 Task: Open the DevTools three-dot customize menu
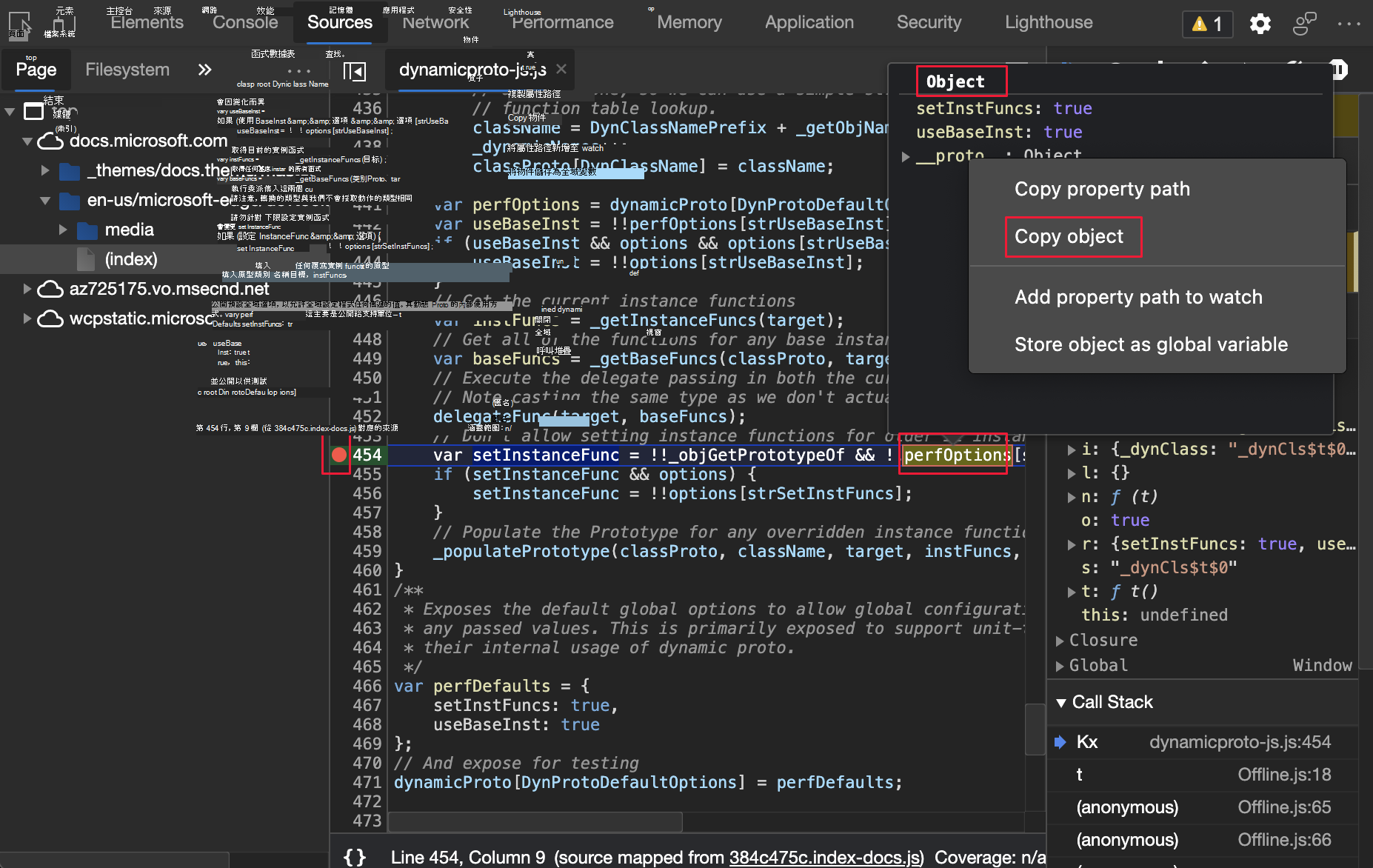tap(1349, 24)
